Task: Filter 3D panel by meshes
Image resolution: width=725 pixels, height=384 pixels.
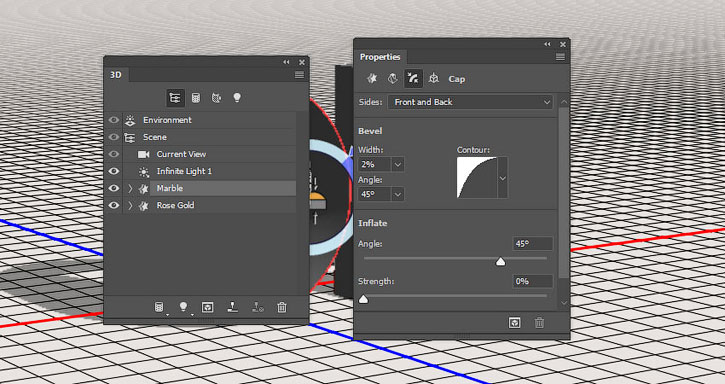Action: [x=196, y=98]
